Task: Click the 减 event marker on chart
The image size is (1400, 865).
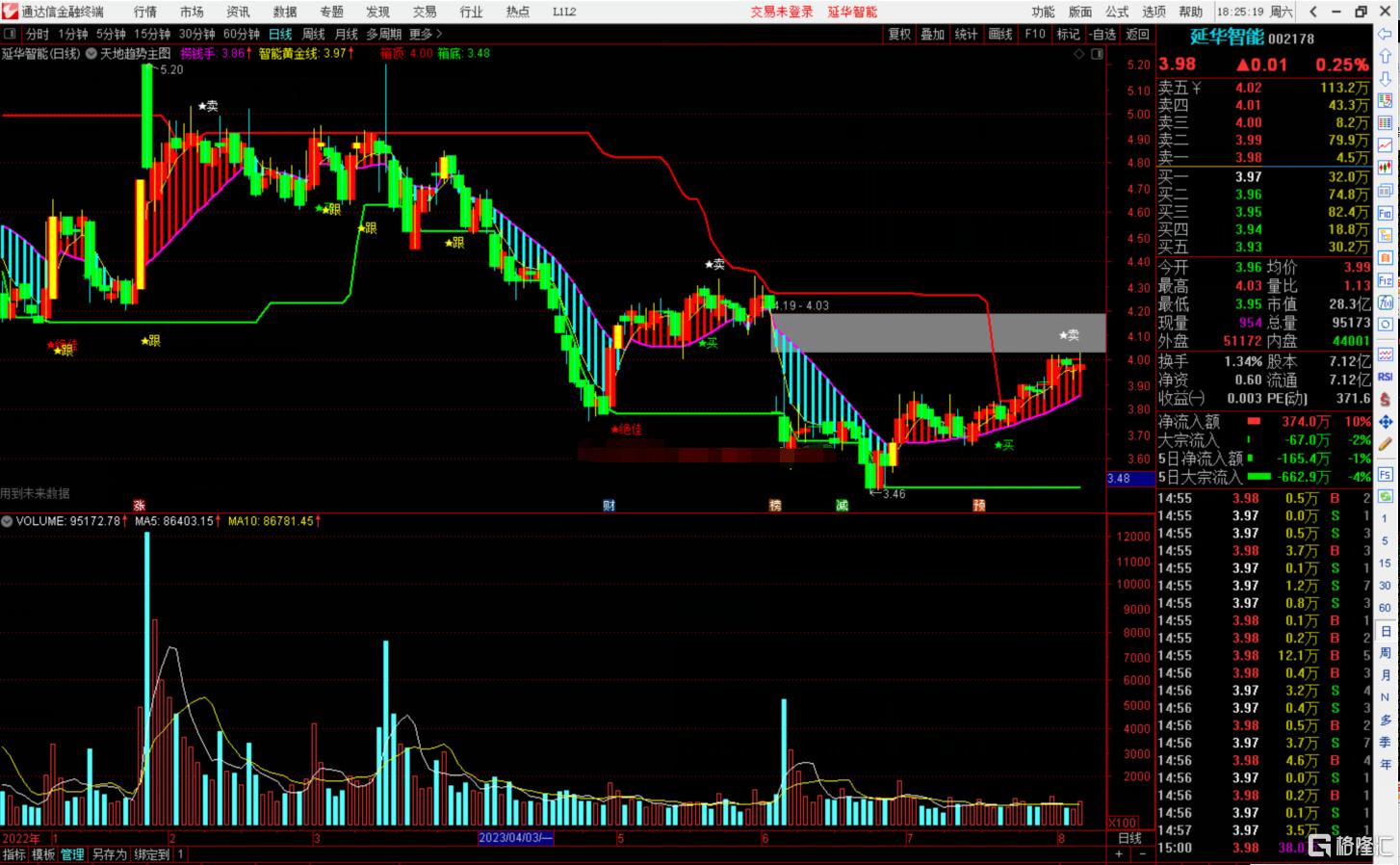Action: (842, 505)
